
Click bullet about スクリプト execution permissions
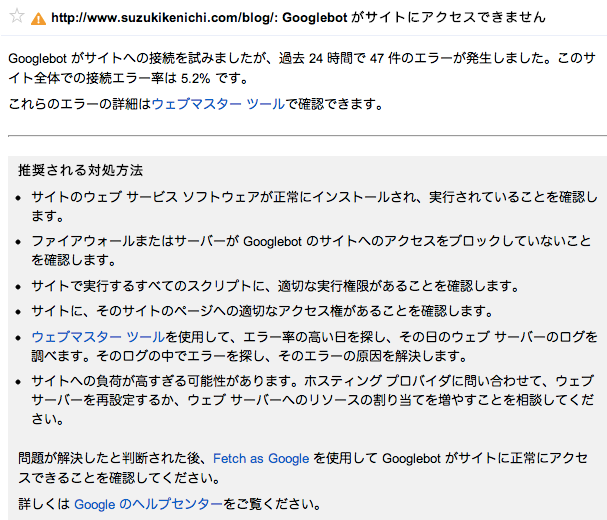click(x=275, y=286)
